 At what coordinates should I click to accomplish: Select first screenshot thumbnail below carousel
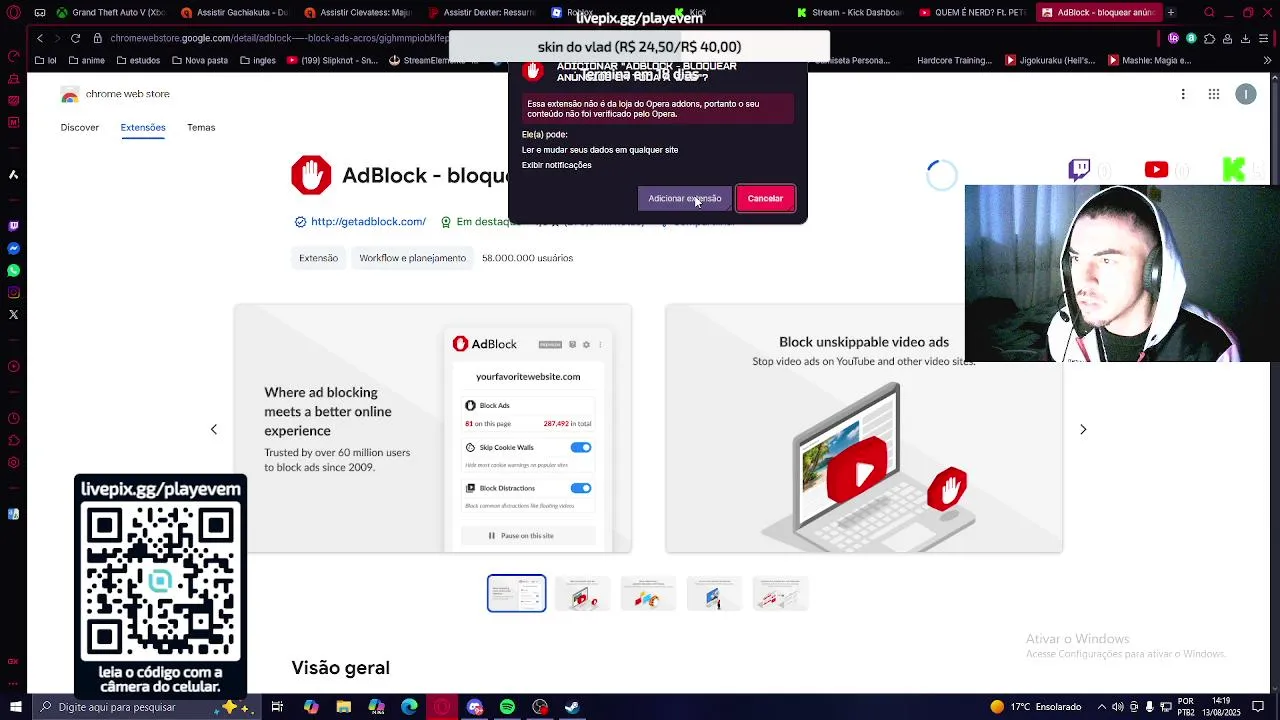[516, 593]
